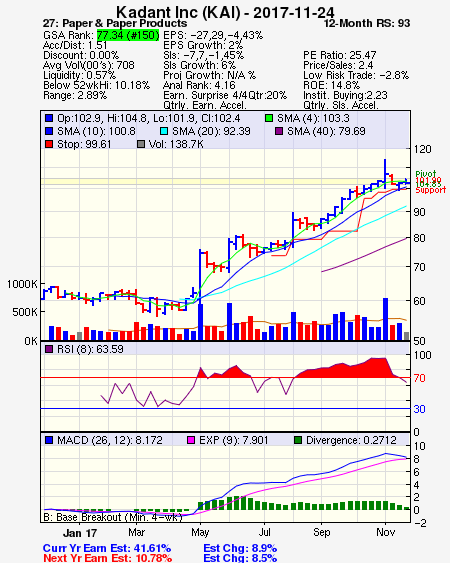
Task: Click the Discount: 0.00% text
Action: [x=81, y=55]
